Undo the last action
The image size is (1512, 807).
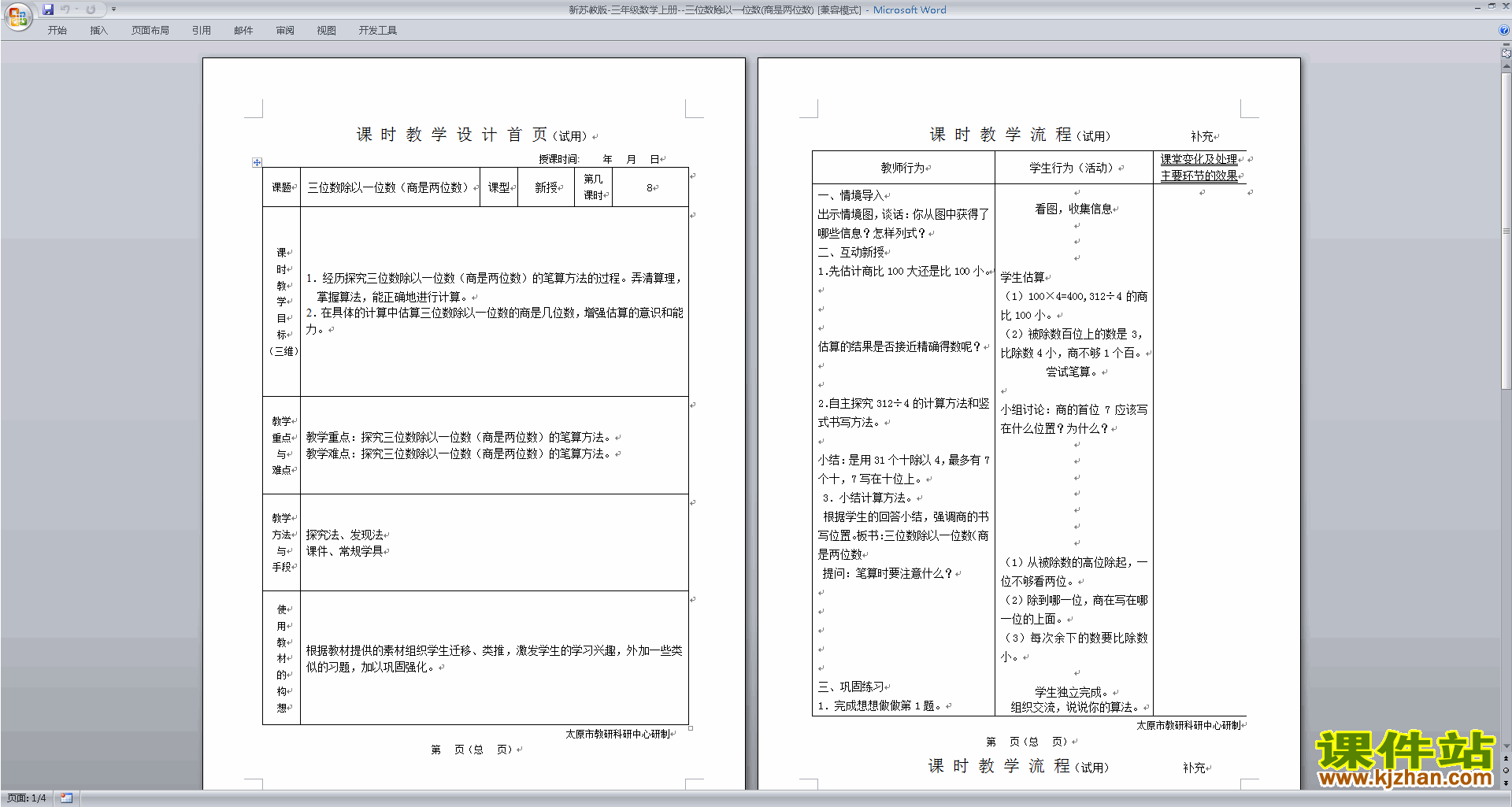pos(65,9)
